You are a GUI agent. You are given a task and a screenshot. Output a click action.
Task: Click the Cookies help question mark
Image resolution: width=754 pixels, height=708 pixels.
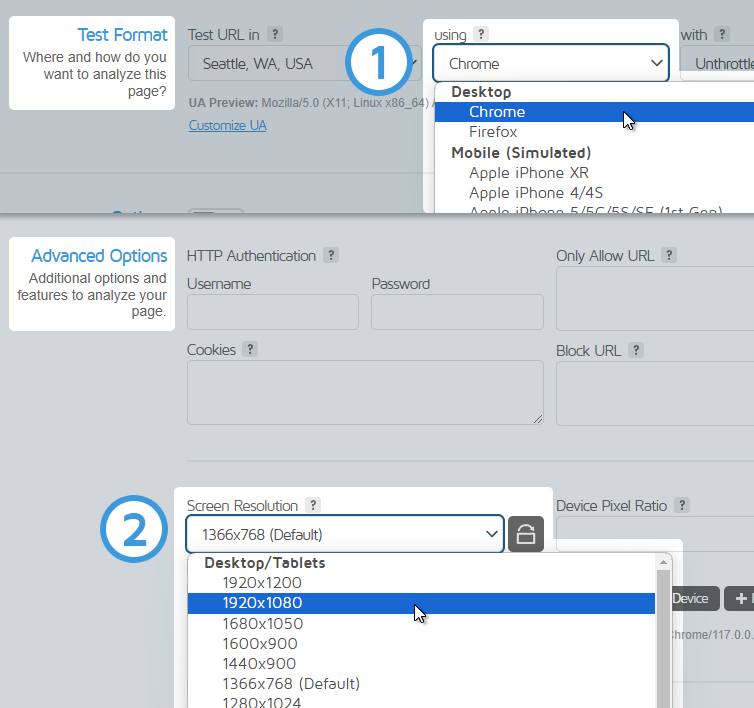click(251, 350)
